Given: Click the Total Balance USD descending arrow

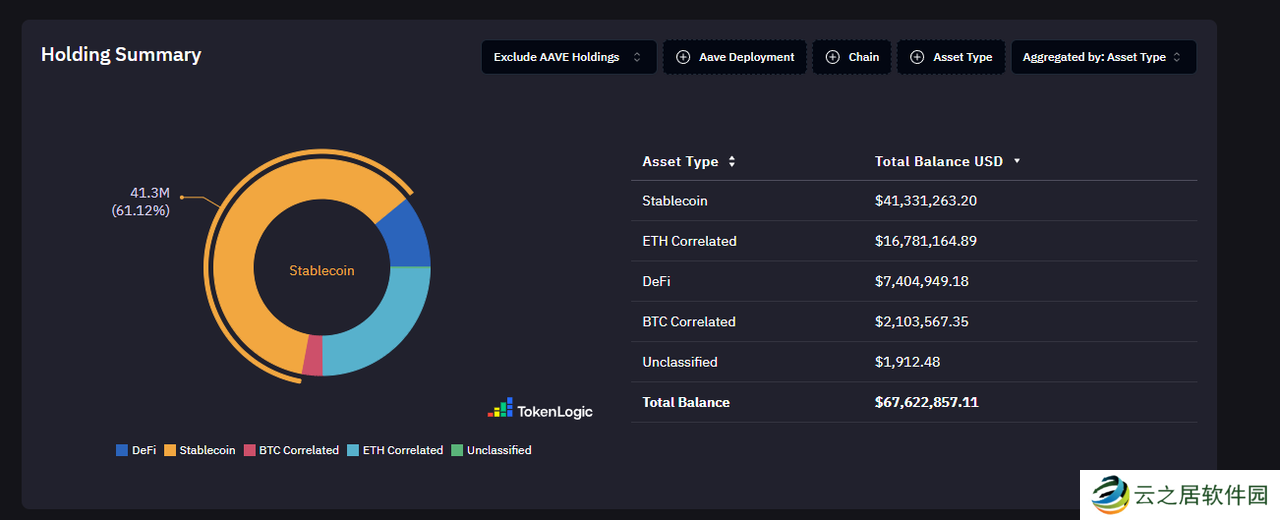Looking at the screenshot, I should coord(1017,161).
